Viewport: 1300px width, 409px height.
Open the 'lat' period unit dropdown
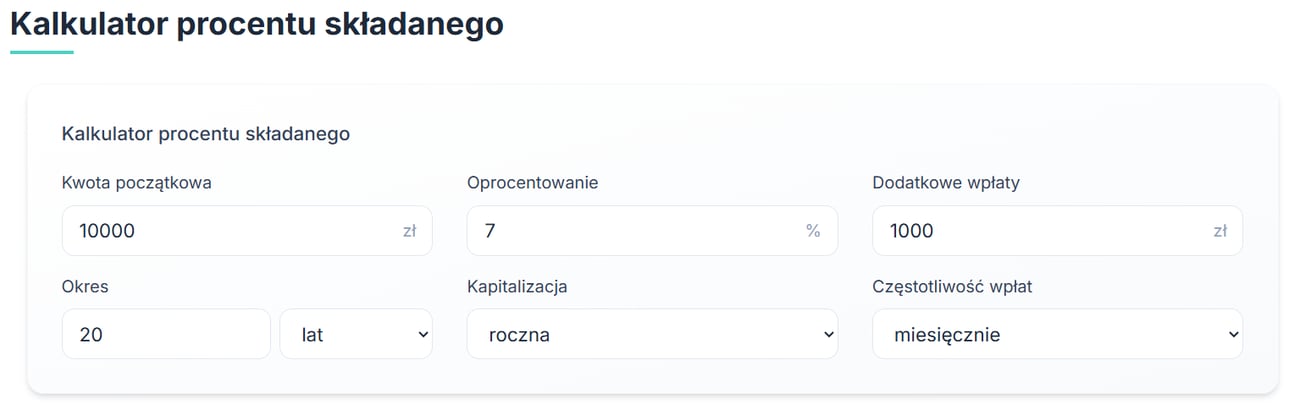tap(355, 334)
